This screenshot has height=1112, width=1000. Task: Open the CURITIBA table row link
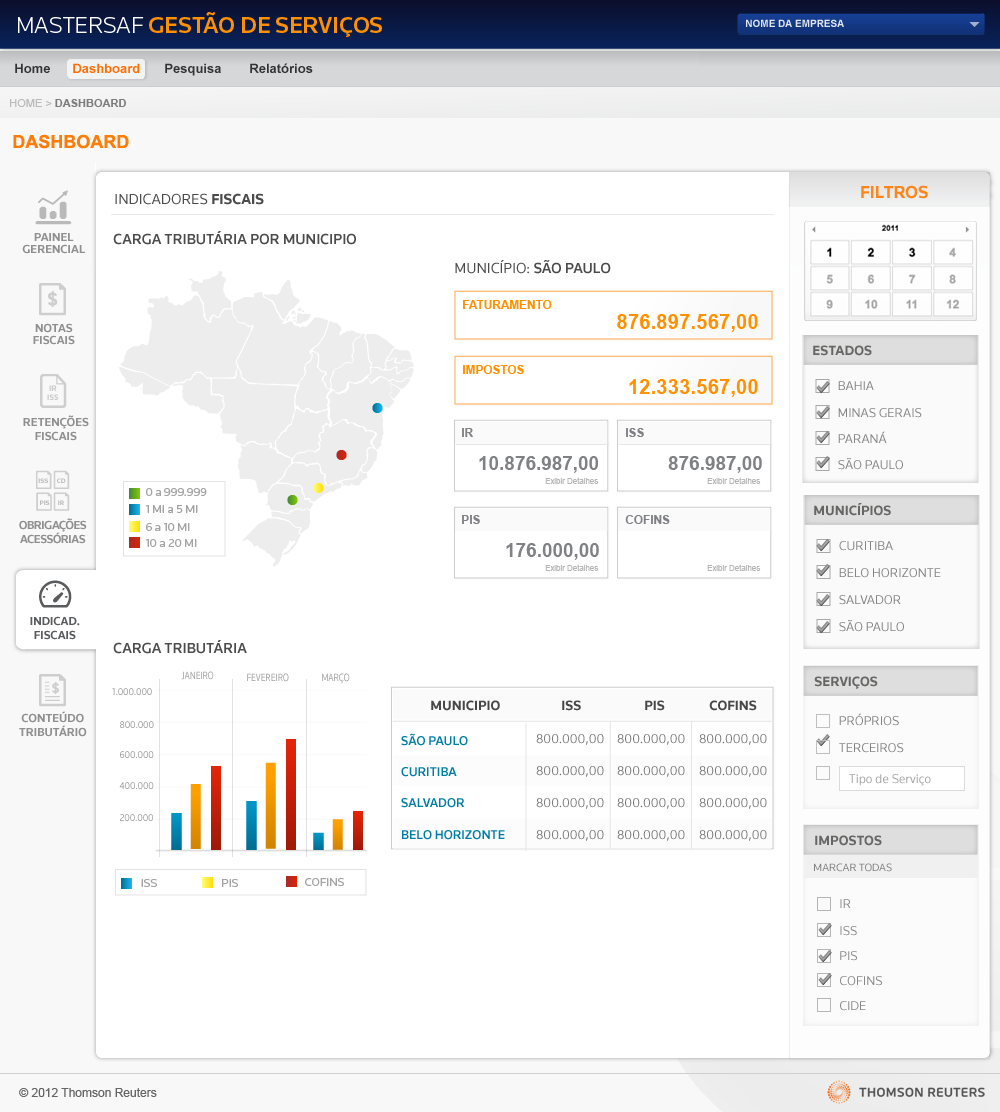click(x=428, y=772)
